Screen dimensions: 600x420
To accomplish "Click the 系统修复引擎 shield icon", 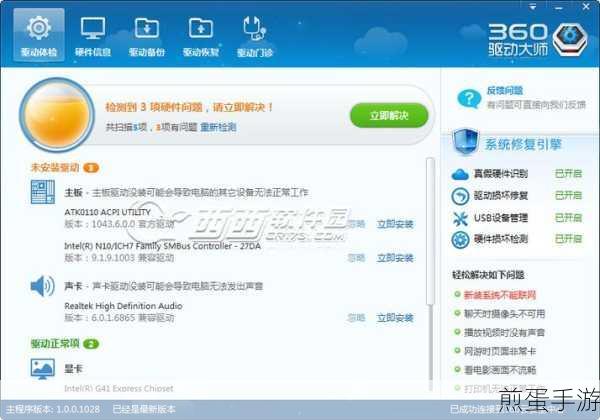I will coord(465,142).
